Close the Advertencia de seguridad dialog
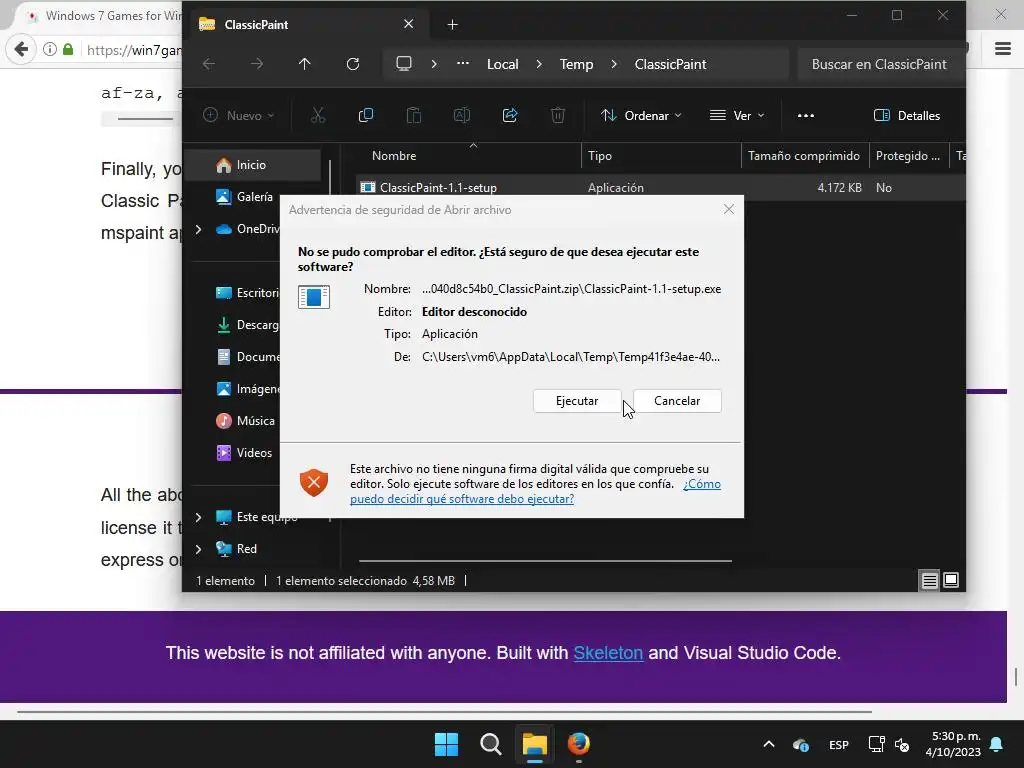1024x768 pixels. click(729, 209)
